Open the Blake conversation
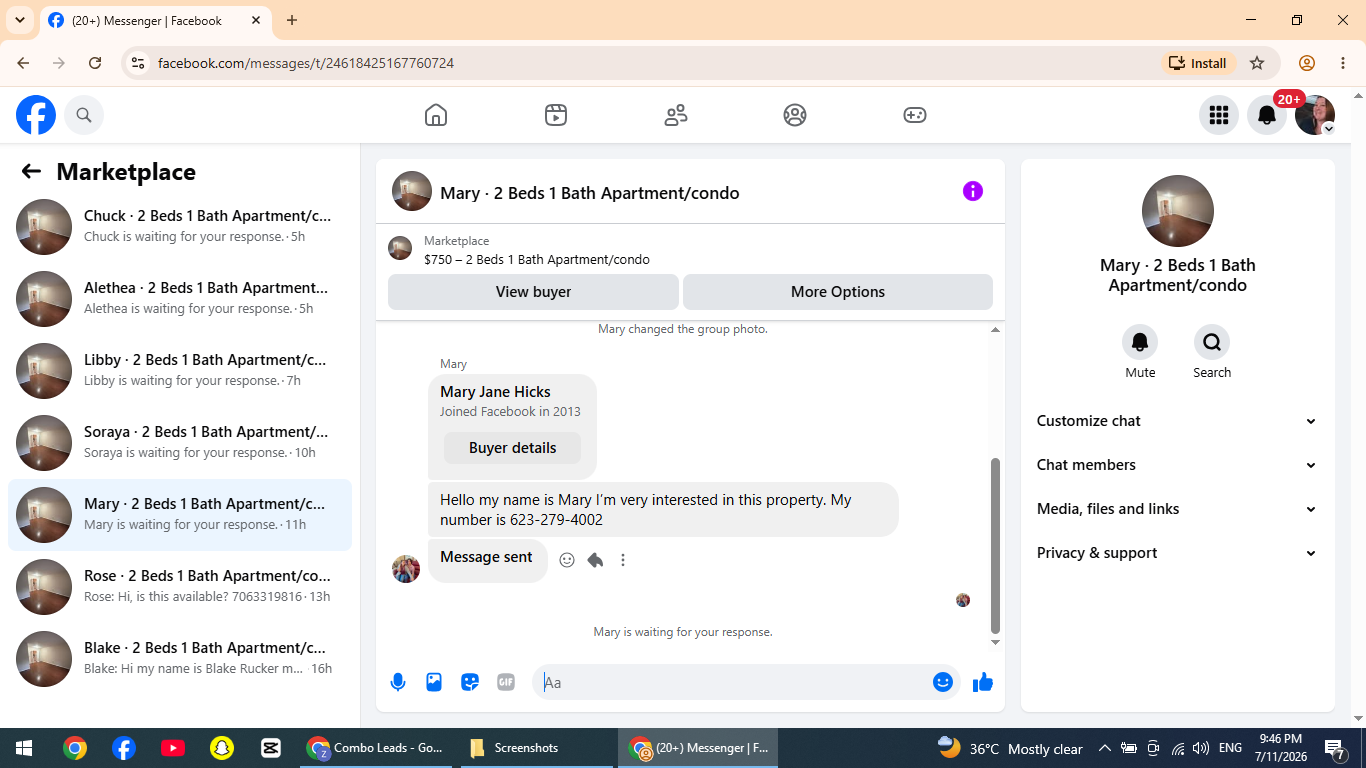The height and width of the screenshot is (768, 1366). click(180, 658)
